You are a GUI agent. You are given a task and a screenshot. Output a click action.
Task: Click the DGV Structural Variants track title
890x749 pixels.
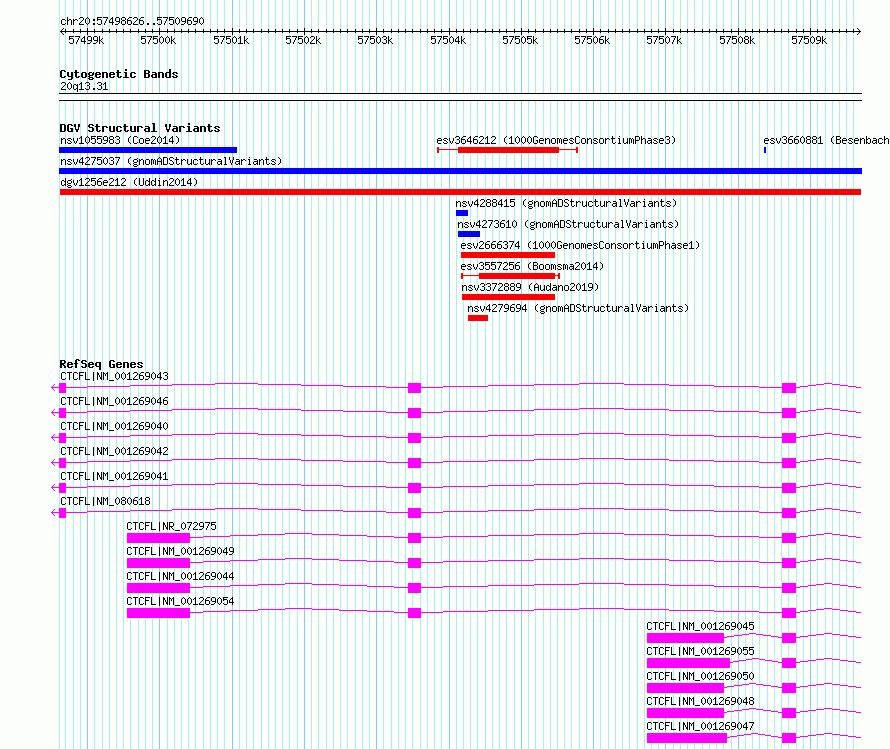[140, 128]
